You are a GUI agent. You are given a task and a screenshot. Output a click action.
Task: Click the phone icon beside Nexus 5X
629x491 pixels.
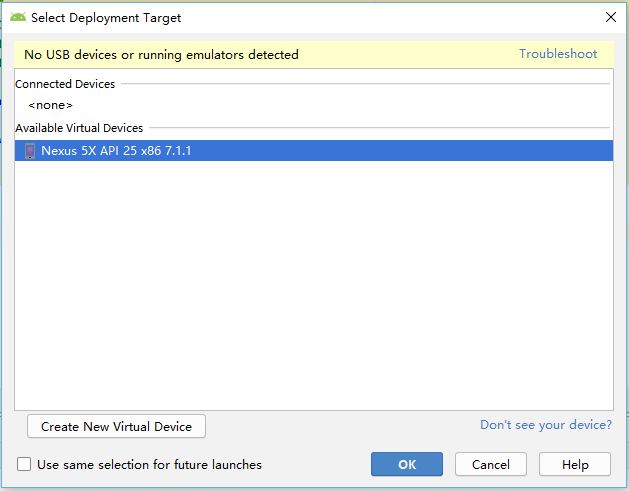coord(30,151)
